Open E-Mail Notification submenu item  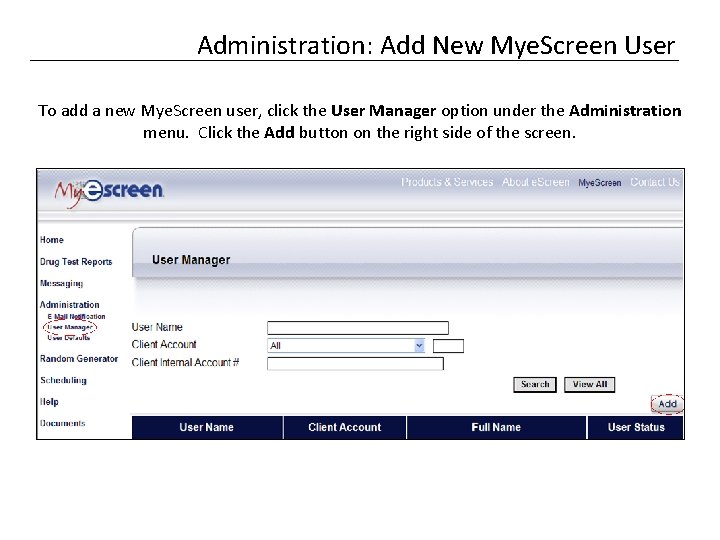76,316
